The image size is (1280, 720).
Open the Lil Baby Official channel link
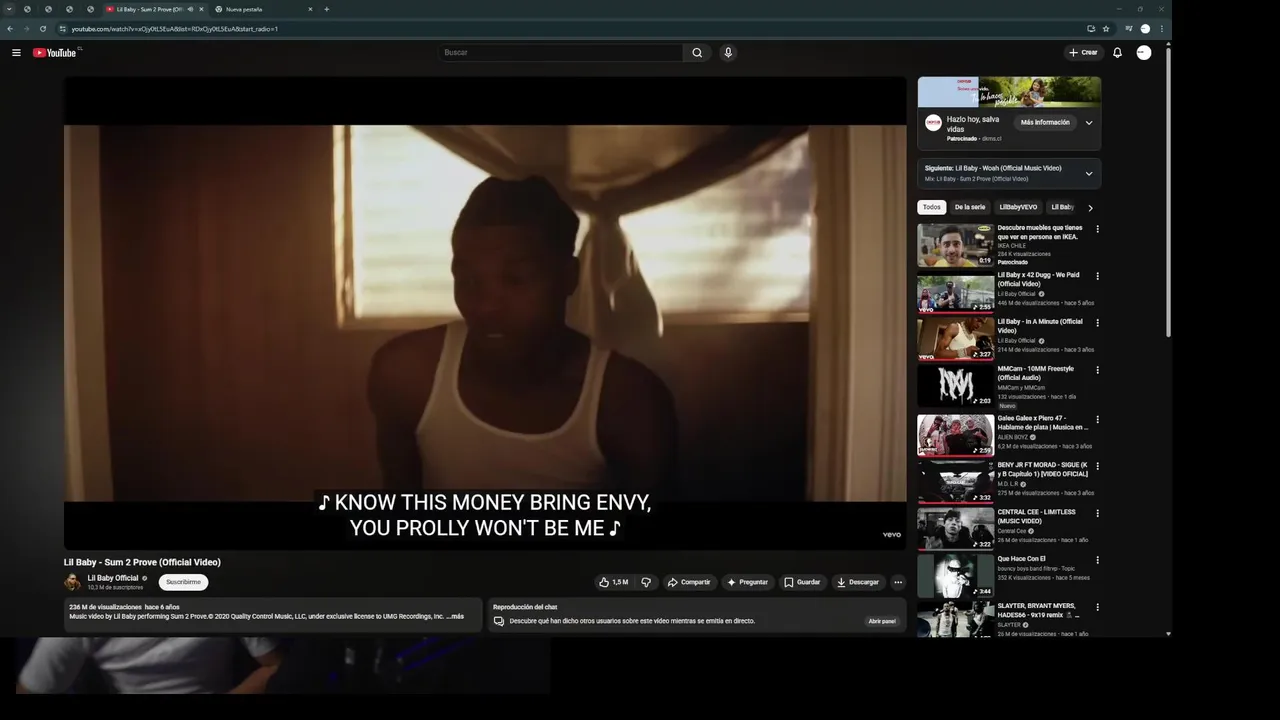click(113, 578)
